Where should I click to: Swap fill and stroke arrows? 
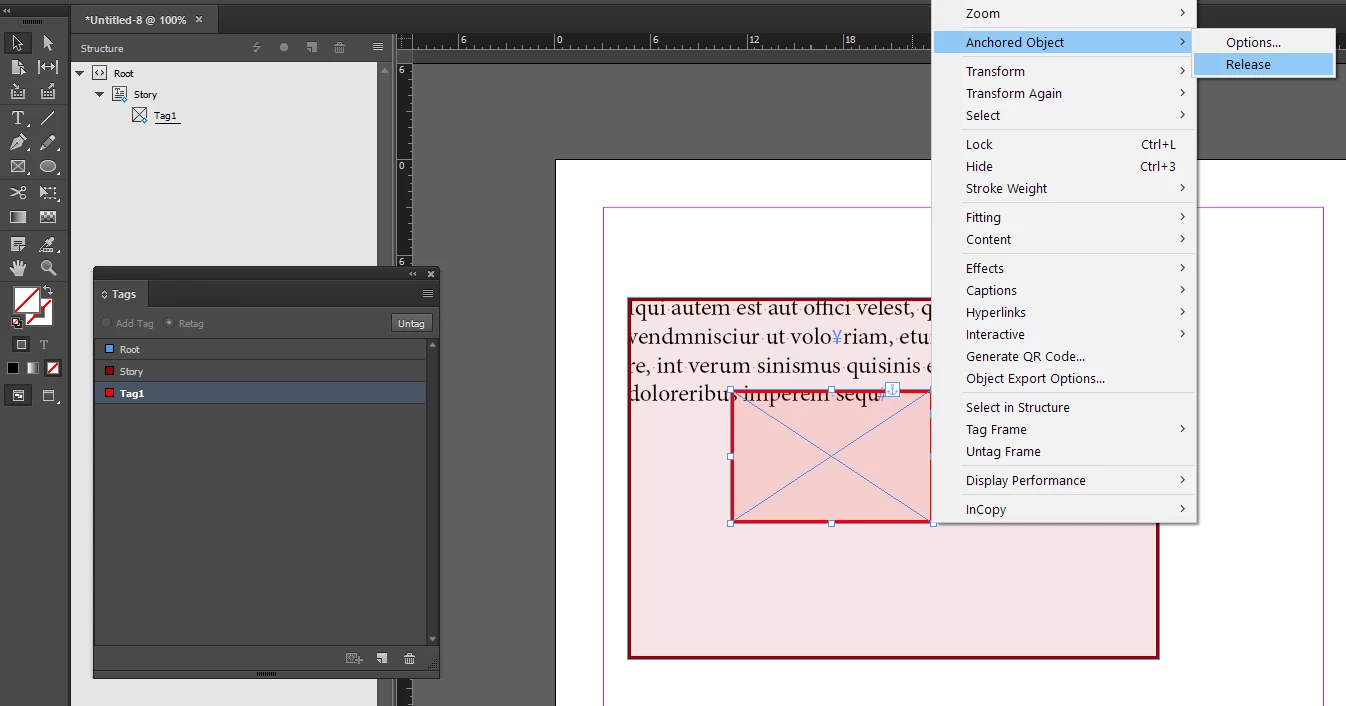[47, 291]
